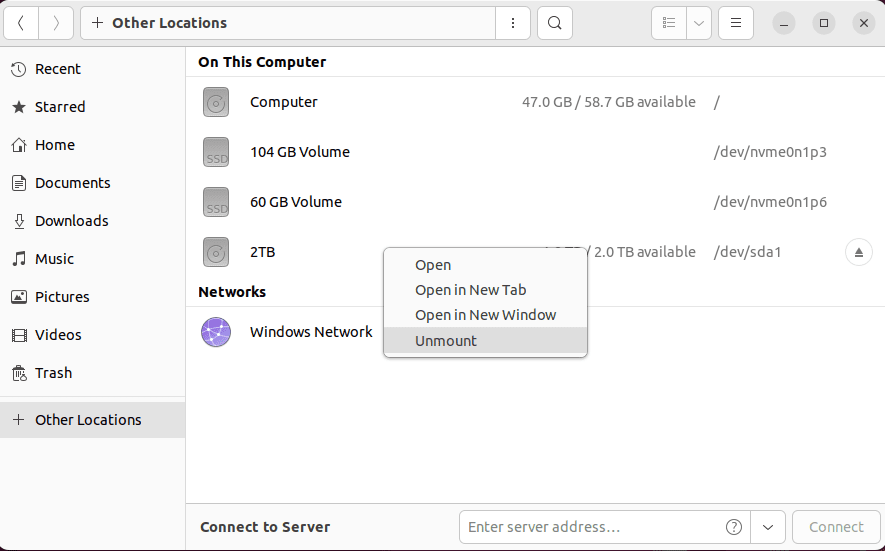Select Unmount in the context menu

click(x=485, y=341)
